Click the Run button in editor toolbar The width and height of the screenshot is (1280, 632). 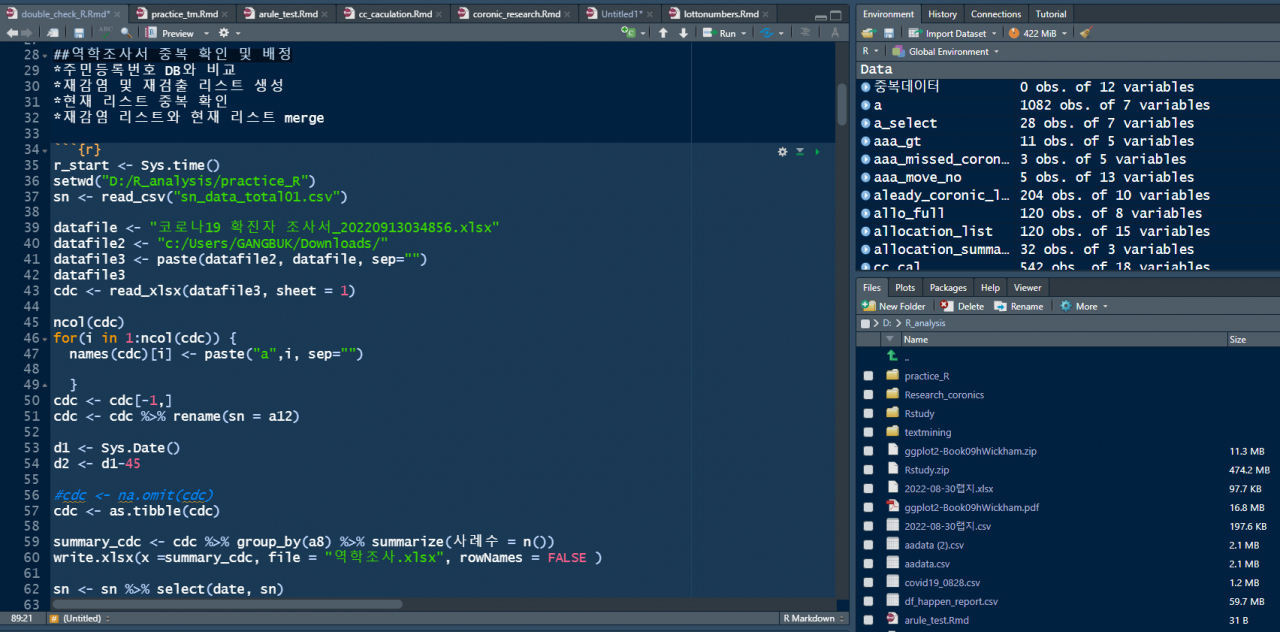720,33
